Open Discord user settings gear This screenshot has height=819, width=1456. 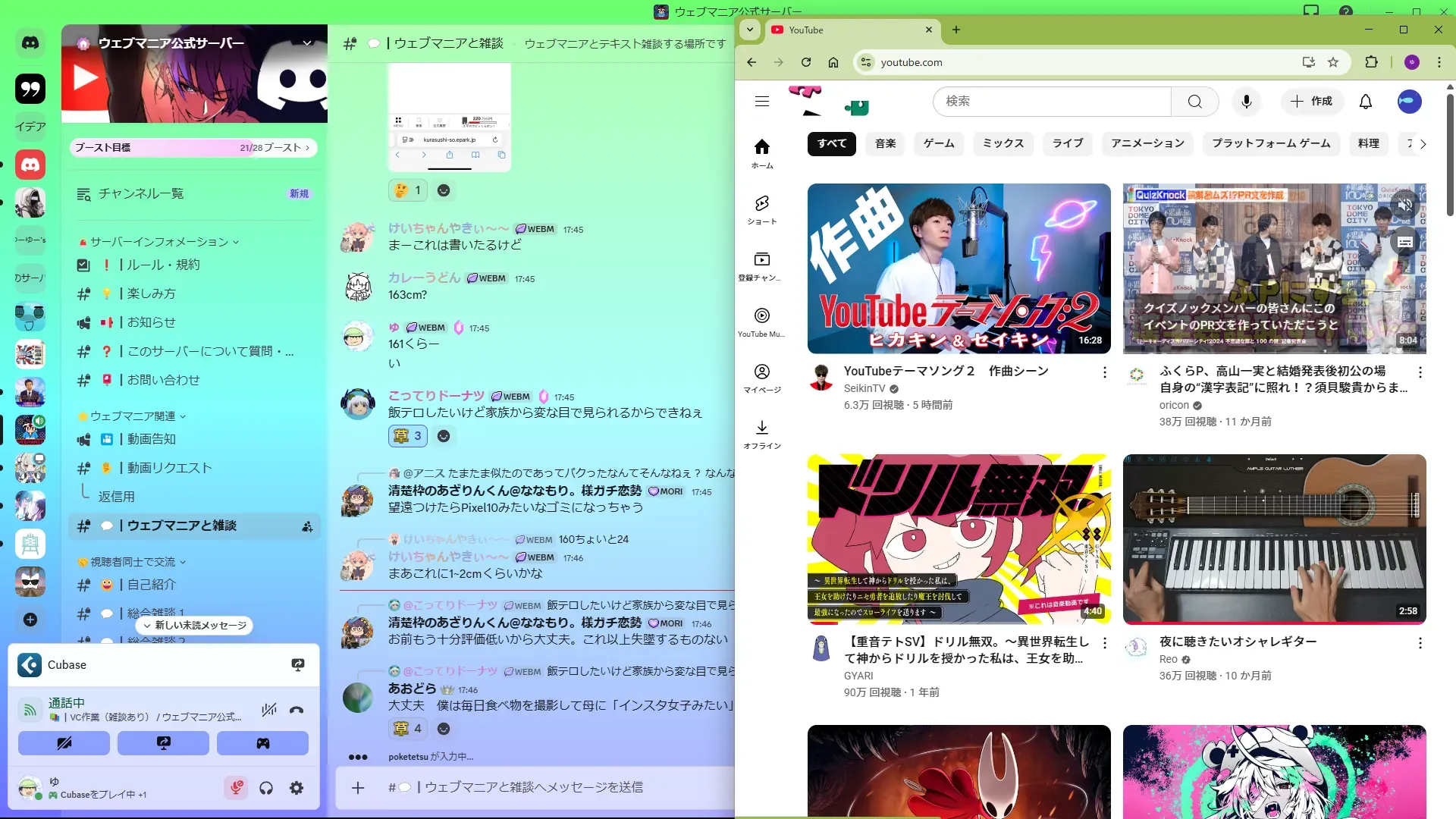(297, 788)
